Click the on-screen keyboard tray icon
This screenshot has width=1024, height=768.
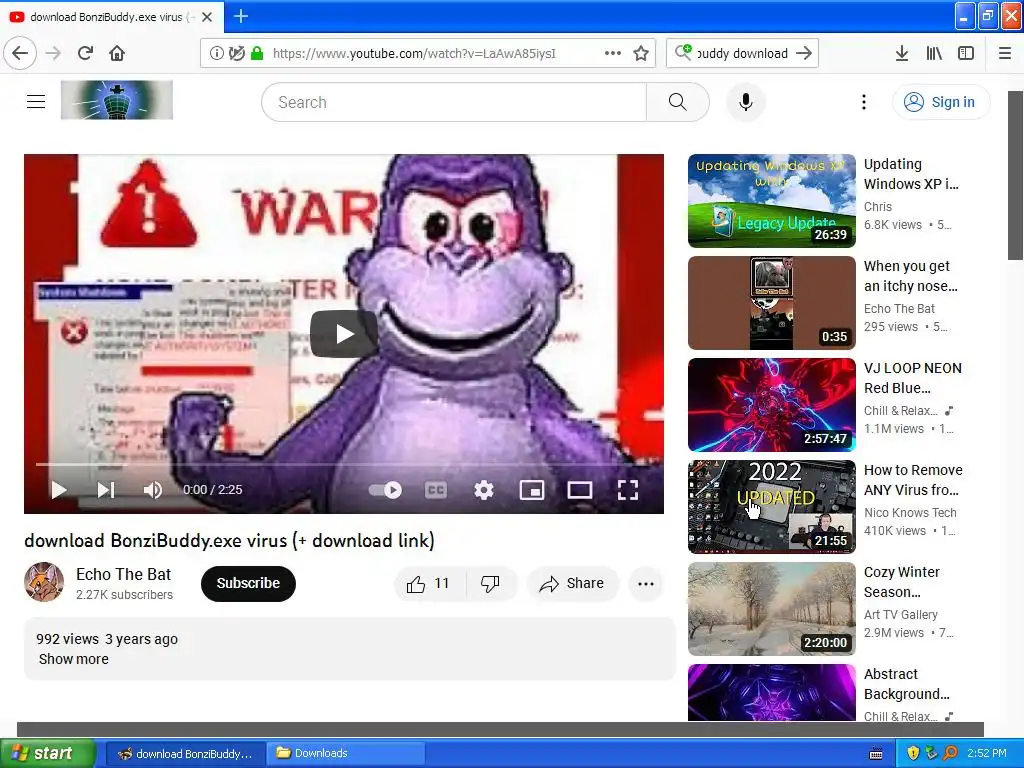(876, 754)
